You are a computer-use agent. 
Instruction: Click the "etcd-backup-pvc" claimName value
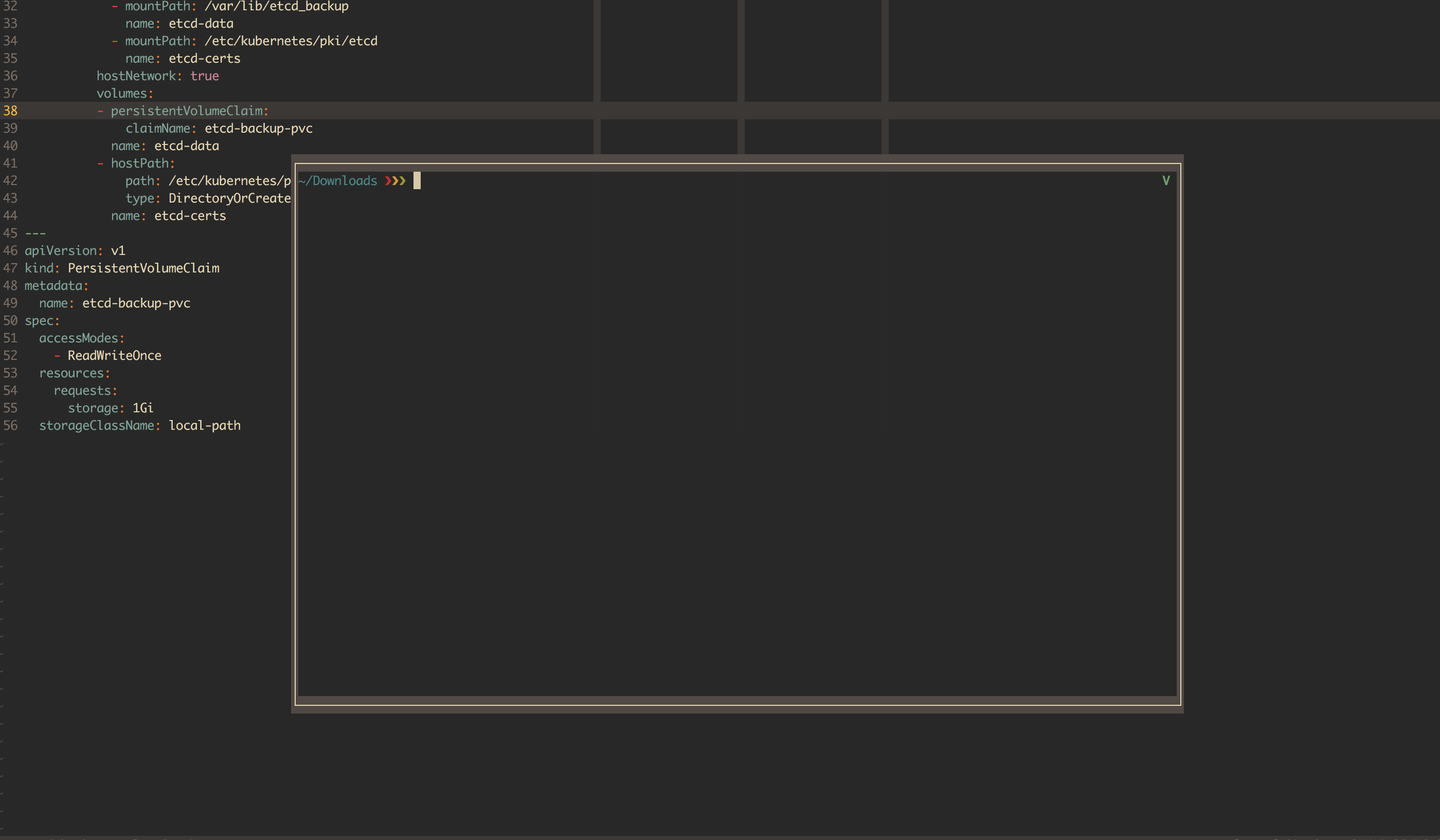click(x=259, y=128)
